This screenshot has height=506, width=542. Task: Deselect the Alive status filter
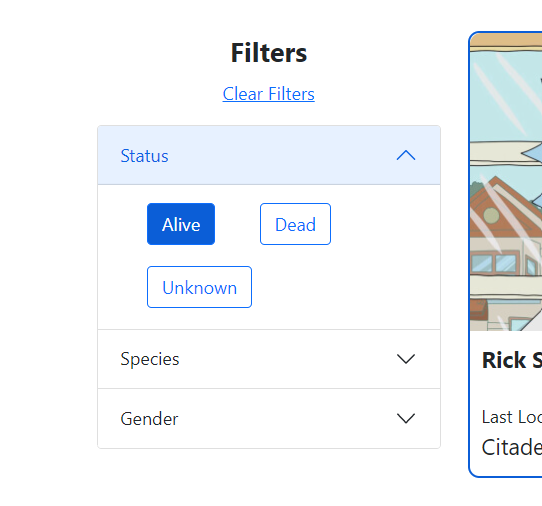click(x=181, y=224)
